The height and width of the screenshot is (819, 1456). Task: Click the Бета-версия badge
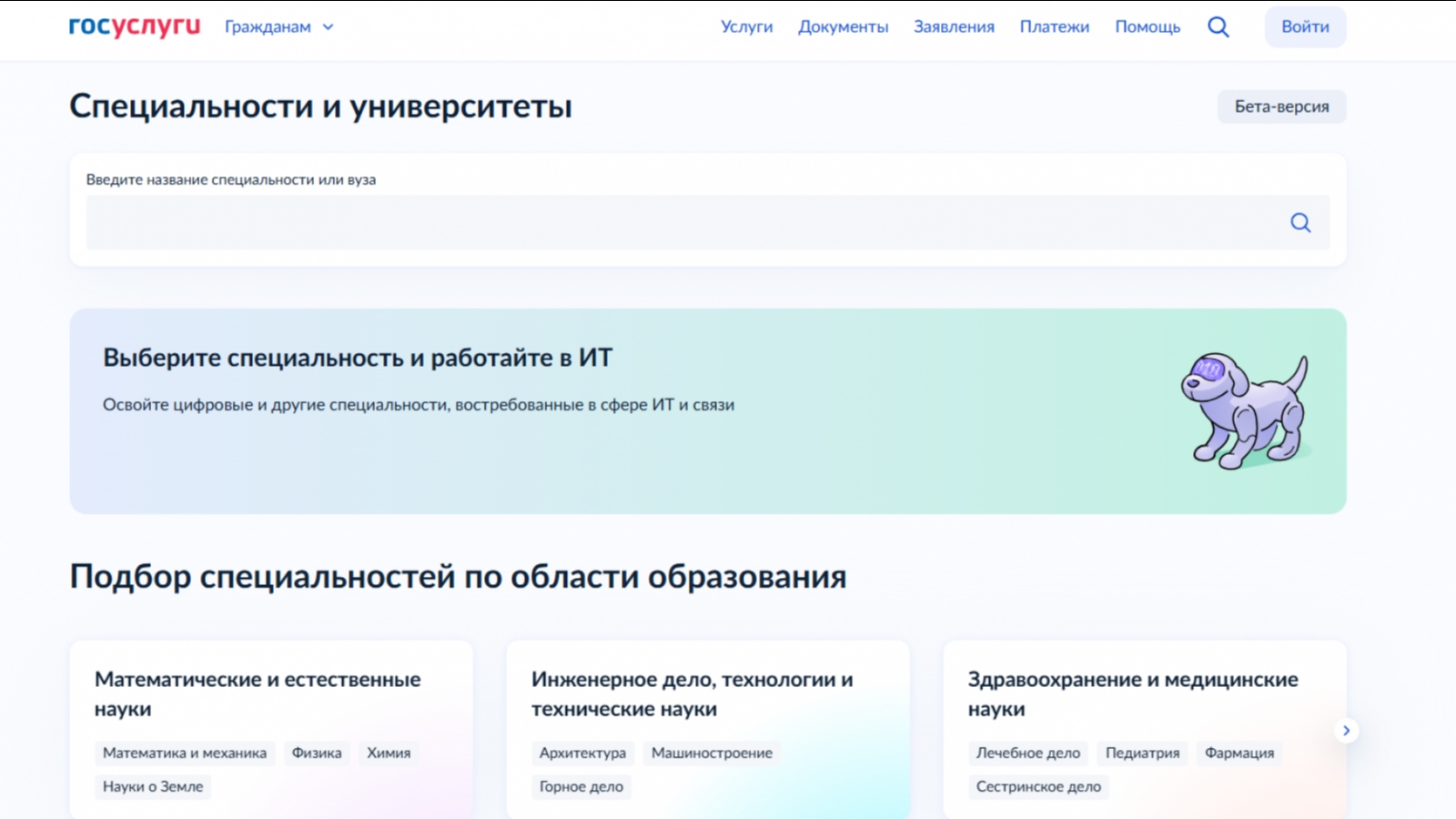(x=1281, y=106)
